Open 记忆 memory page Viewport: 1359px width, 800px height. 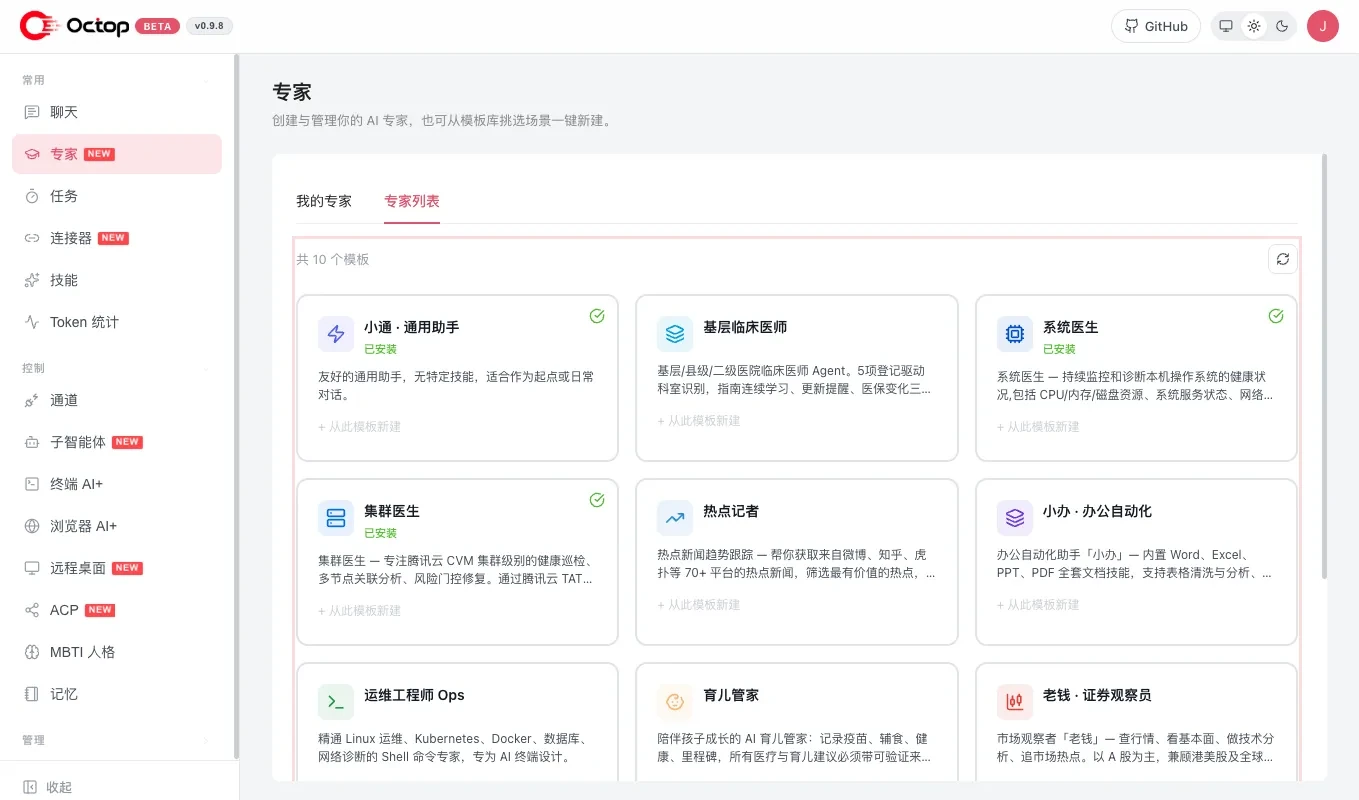pos(117,694)
